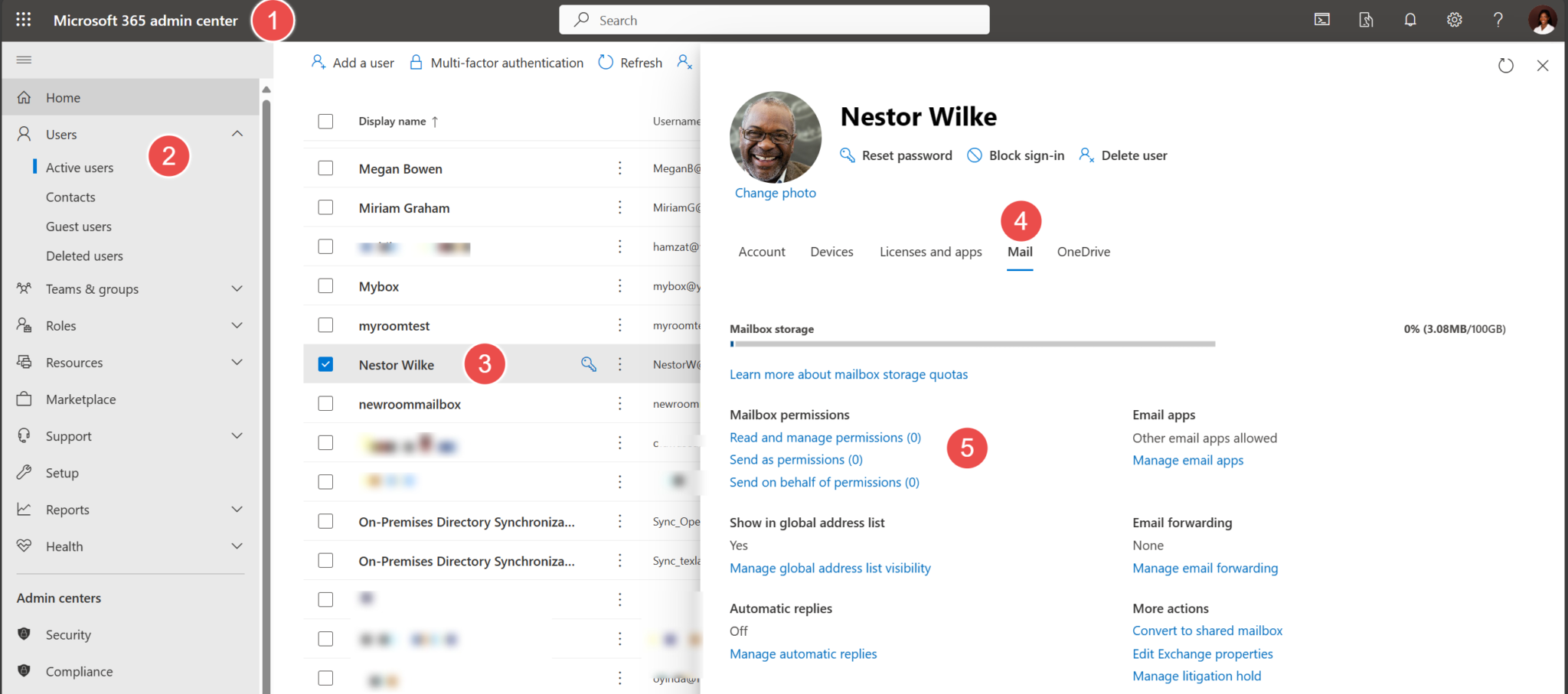Open the admin shell terminal icon
This screenshot has height=694, width=1568.
(1321, 20)
